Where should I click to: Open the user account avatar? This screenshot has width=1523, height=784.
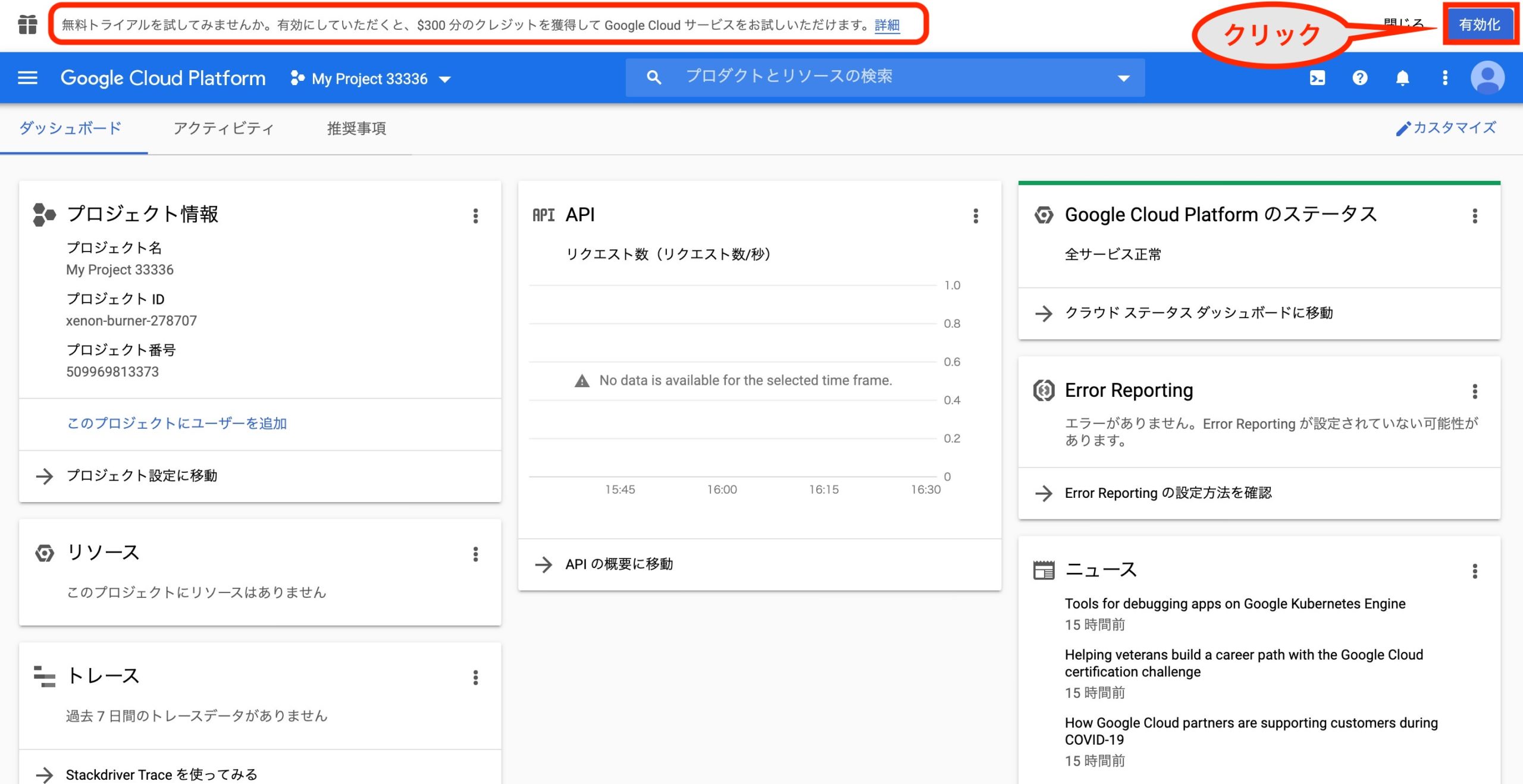[x=1487, y=78]
